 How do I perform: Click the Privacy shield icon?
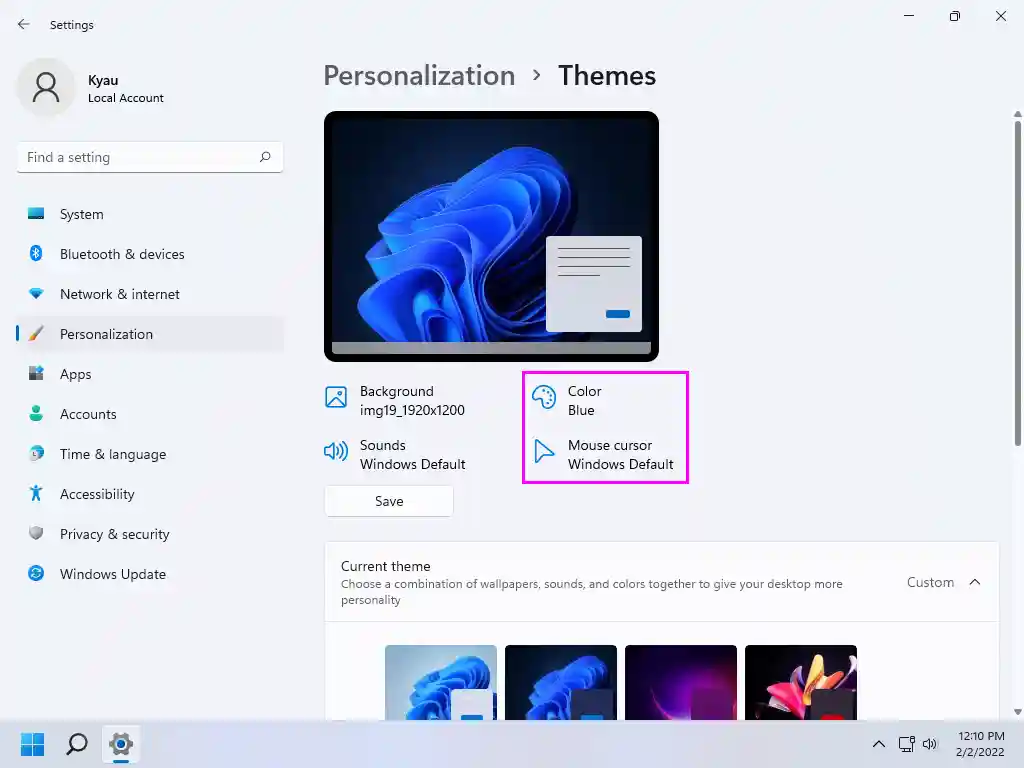36,533
